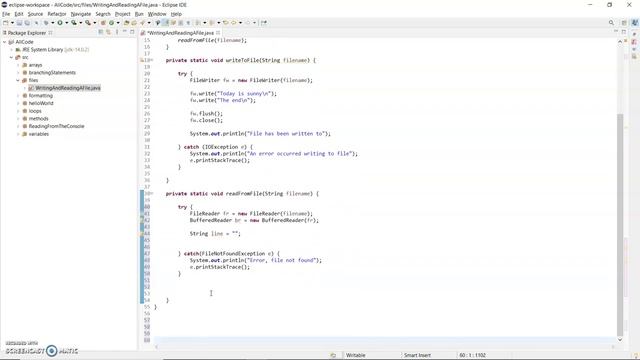Open the New Java Class dropdown arrow
This screenshot has height=360, width=640.
[118, 23]
